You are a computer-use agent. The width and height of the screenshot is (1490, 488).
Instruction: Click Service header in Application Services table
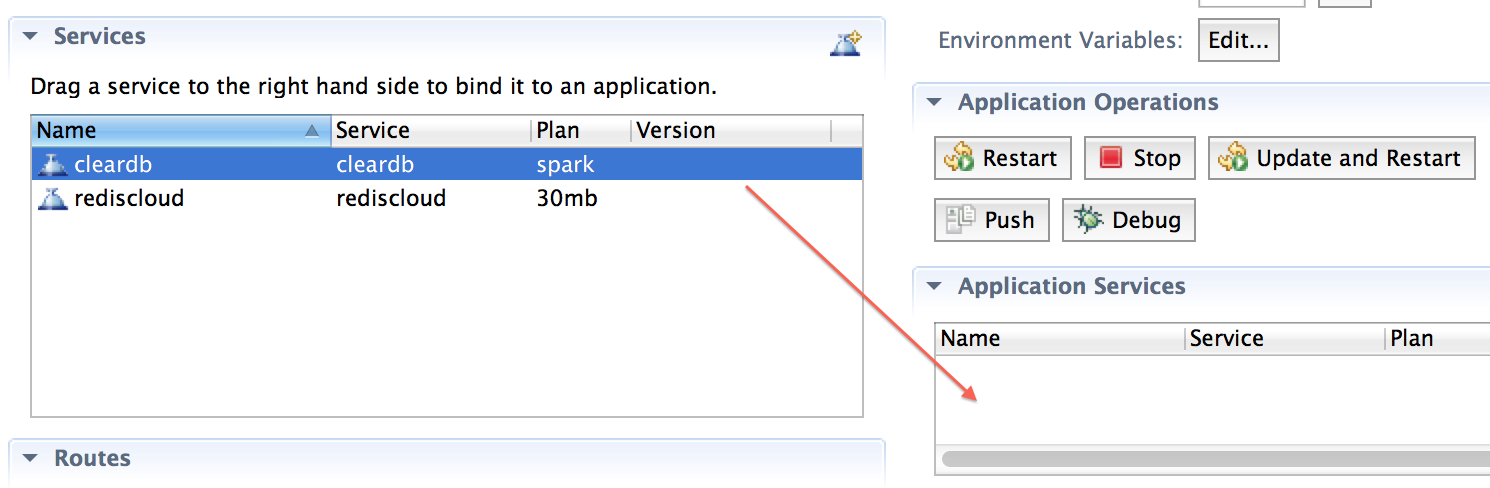click(1286, 338)
